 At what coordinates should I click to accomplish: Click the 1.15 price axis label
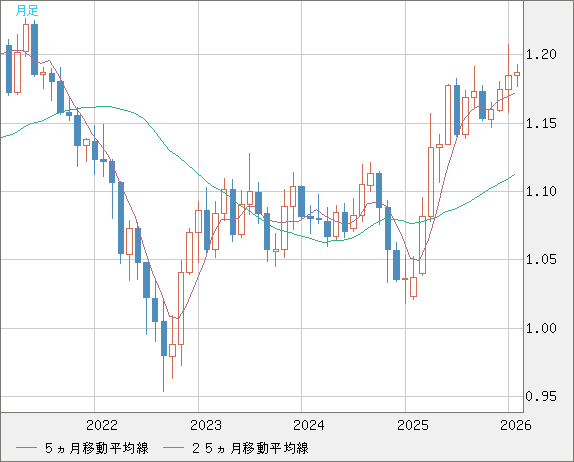tap(541, 123)
